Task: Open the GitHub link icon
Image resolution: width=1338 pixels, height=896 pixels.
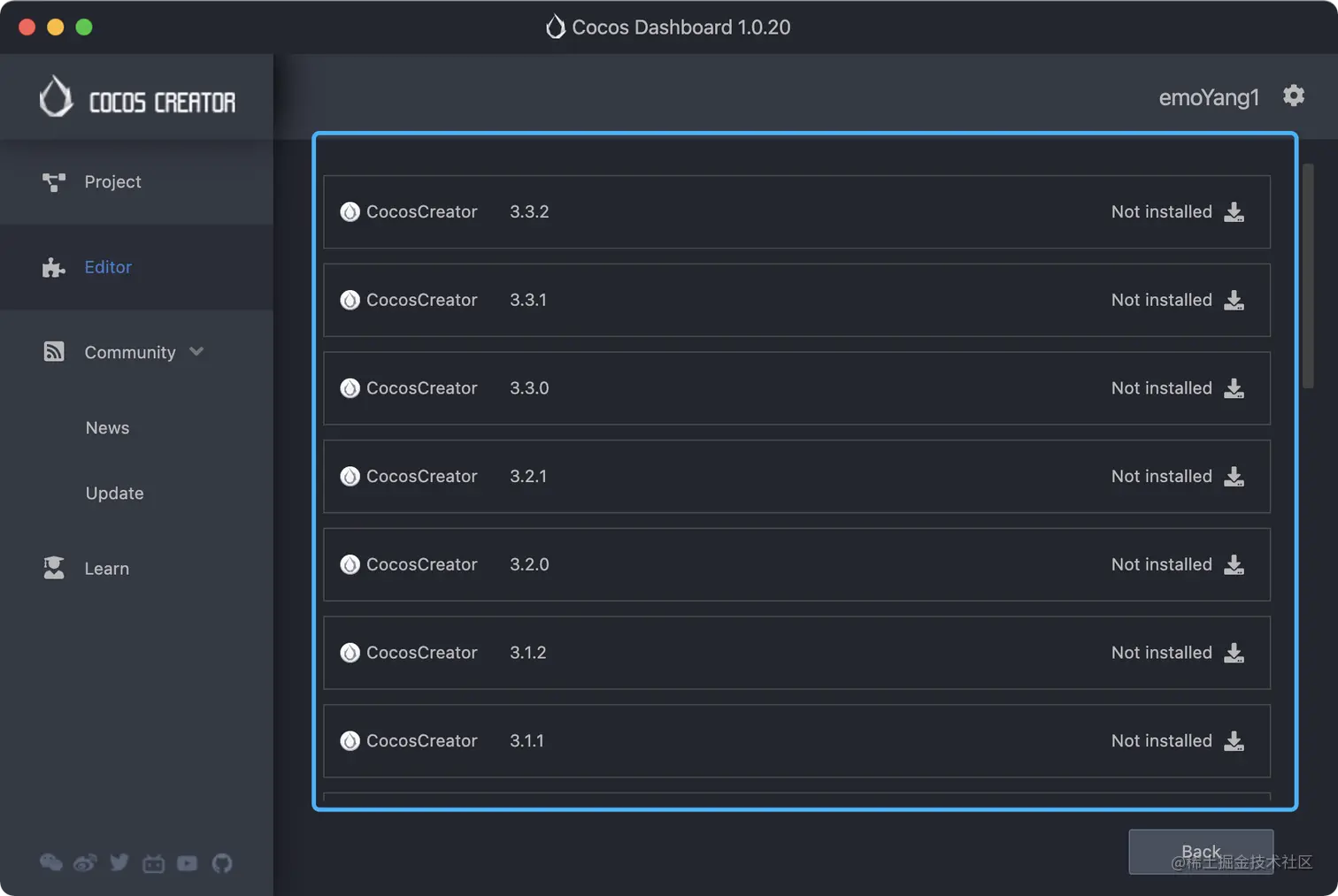Action: coord(222,862)
